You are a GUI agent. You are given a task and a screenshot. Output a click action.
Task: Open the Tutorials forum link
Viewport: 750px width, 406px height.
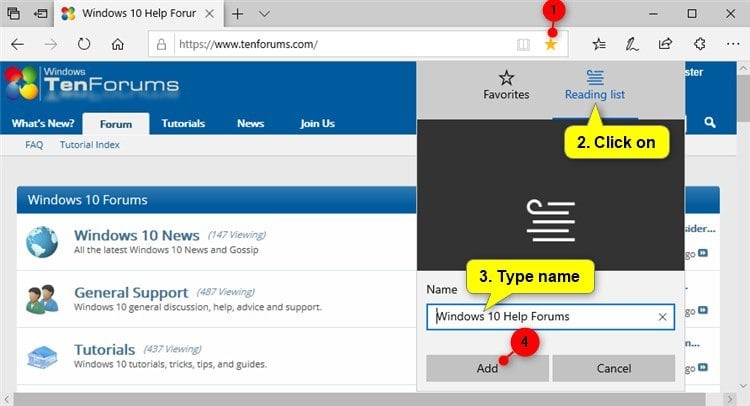(x=105, y=350)
